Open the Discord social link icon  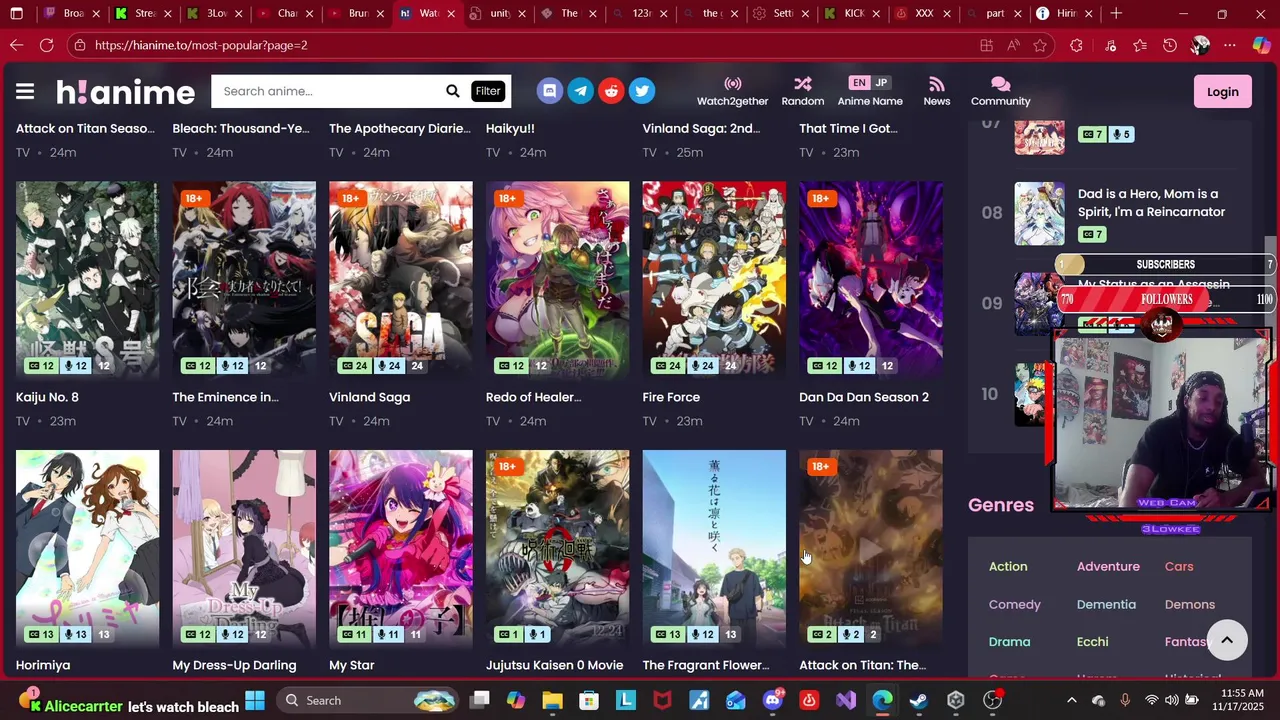549,91
